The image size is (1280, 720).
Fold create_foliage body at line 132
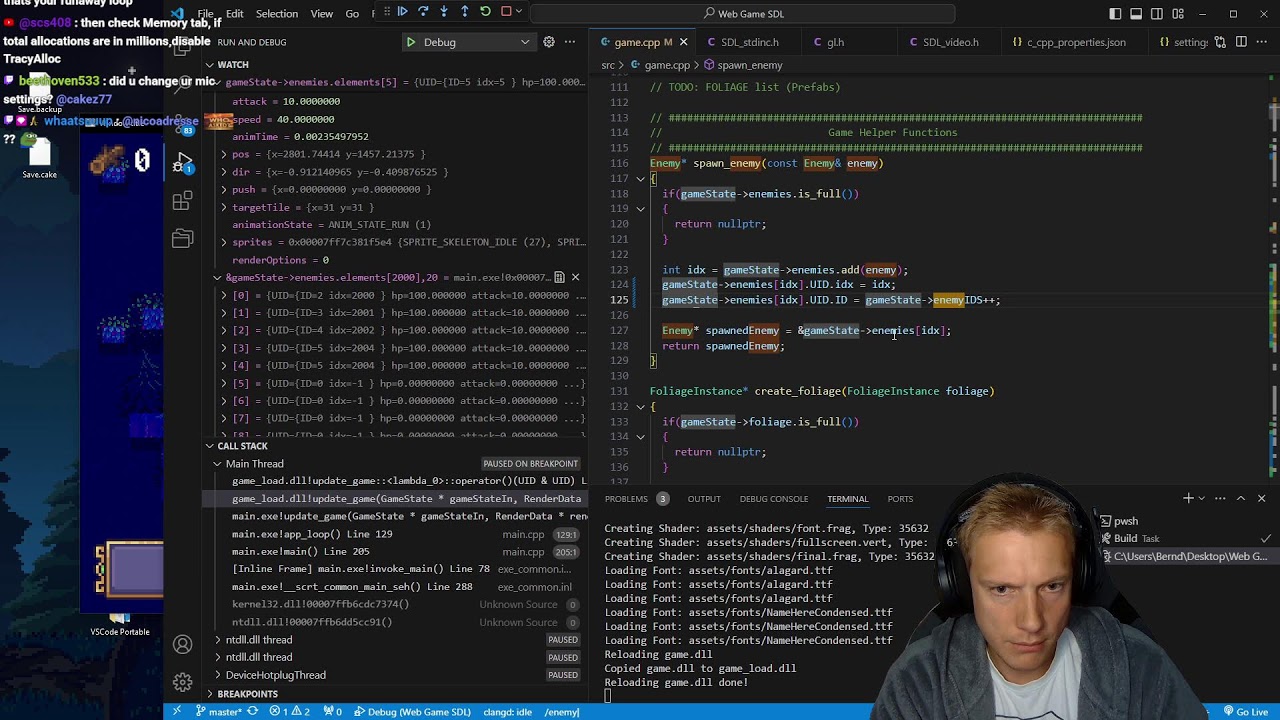point(640,406)
